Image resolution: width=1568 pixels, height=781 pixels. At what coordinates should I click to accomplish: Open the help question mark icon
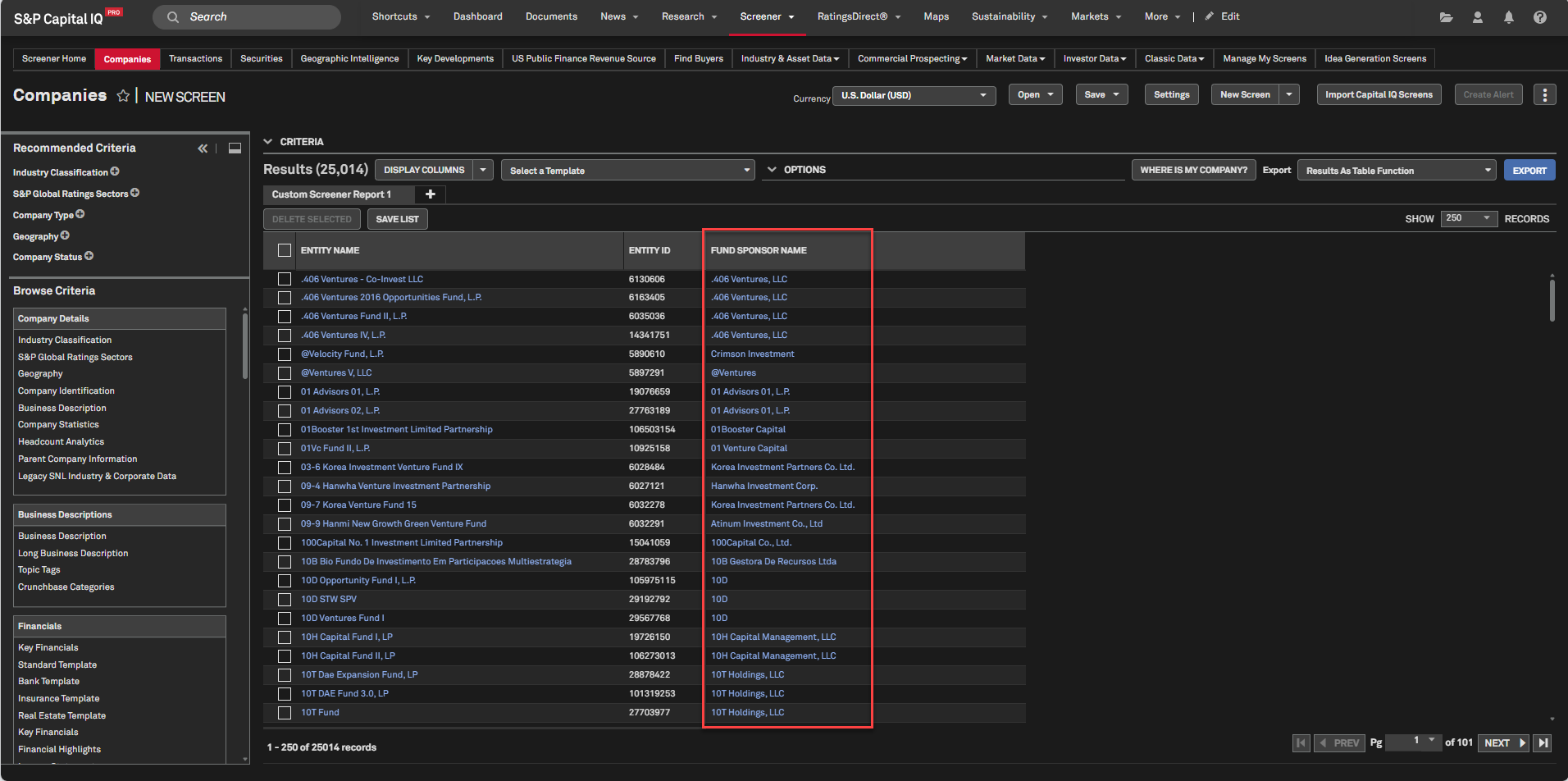pyautogui.click(x=1539, y=17)
